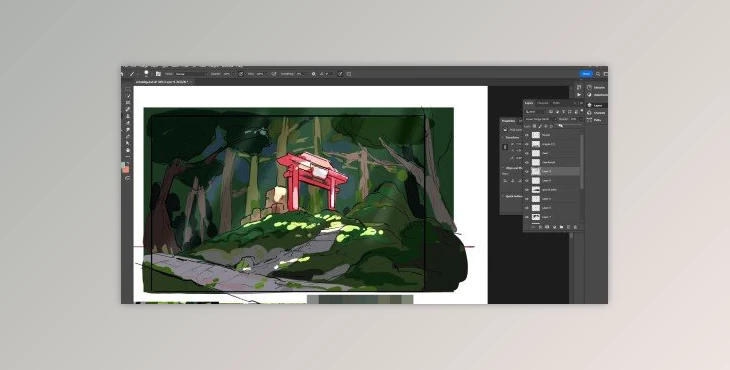Toggle layer filtering on/off switch
The width and height of the screenshot is (730, 370).
pos(582,111)
